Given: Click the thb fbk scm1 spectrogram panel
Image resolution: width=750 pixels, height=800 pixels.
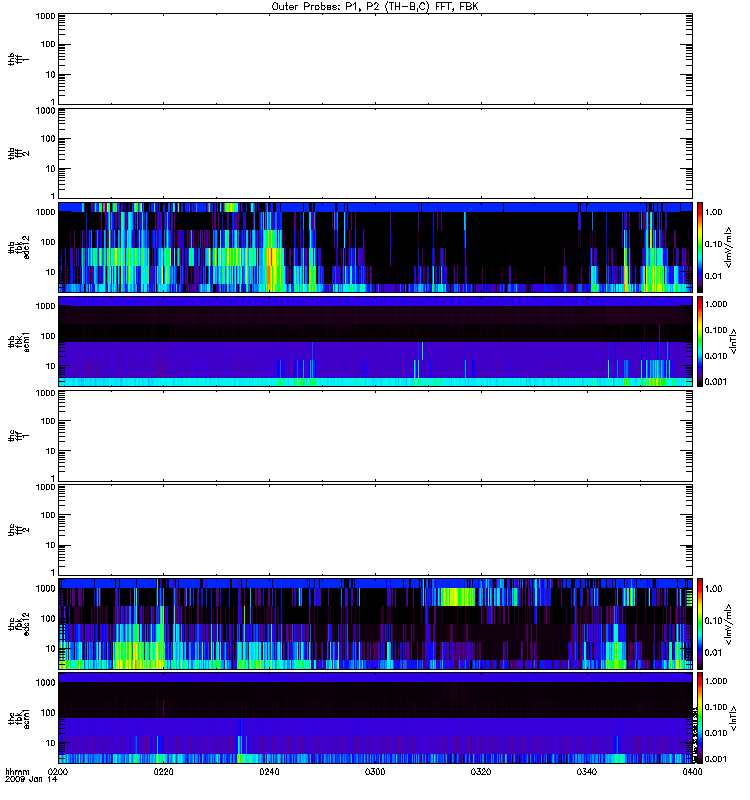Looking at the screenshot, I should coord(376,341).
